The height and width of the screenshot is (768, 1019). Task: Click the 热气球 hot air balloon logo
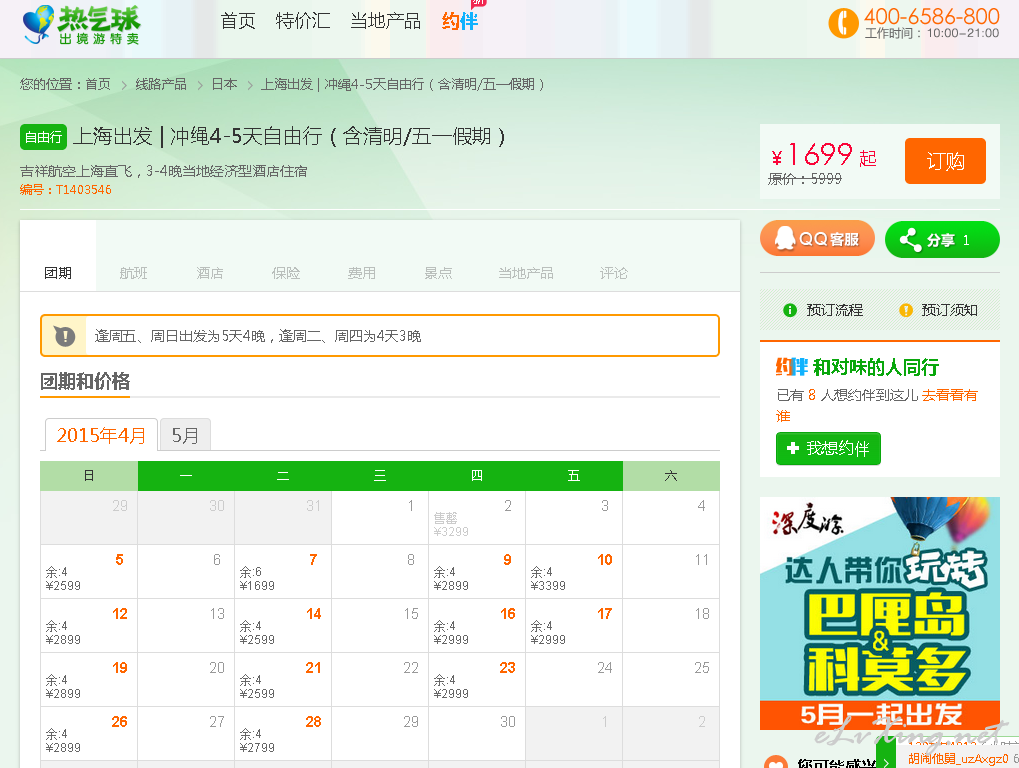82,25
